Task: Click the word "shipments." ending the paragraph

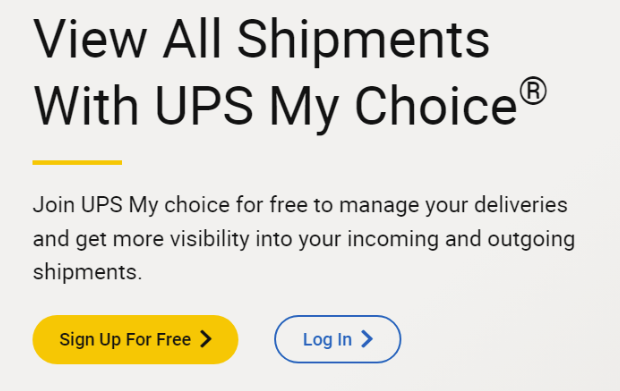Action: point(87,272)
